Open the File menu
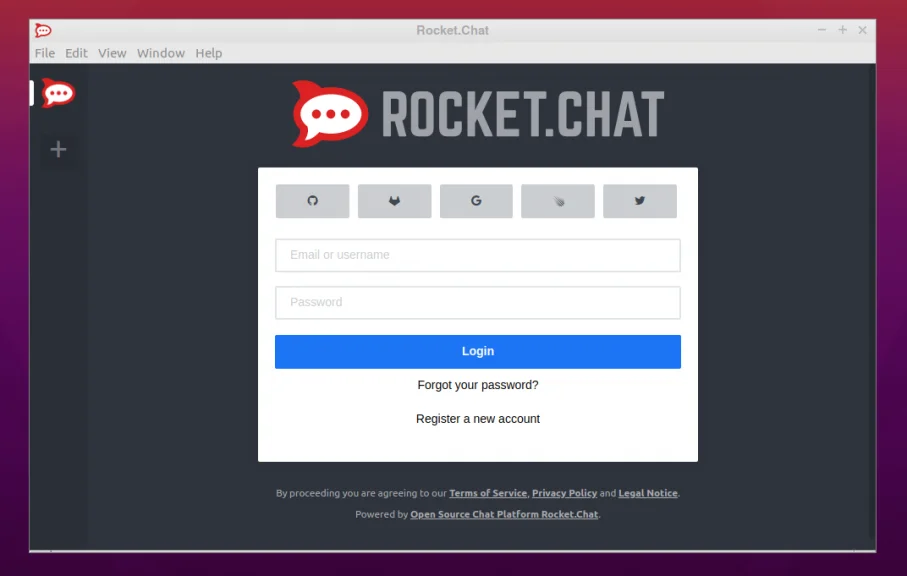907x576 pixels. 44,53
